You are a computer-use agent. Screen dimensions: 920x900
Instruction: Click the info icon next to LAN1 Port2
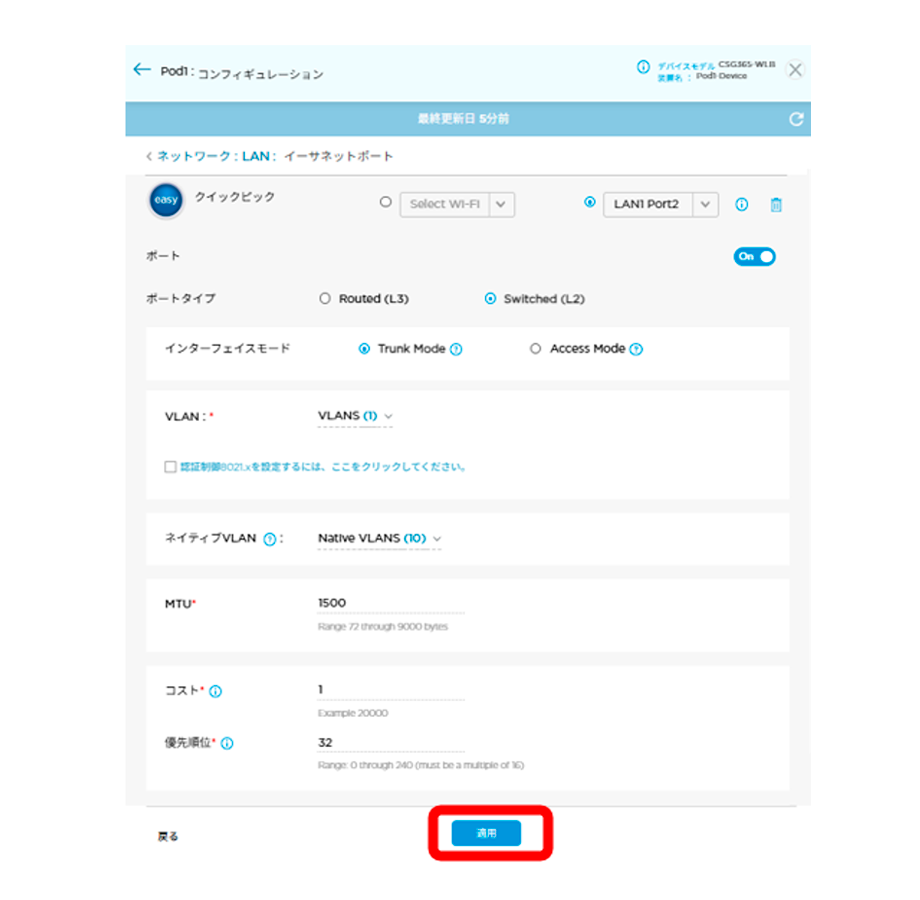click(x=742, y=205)
